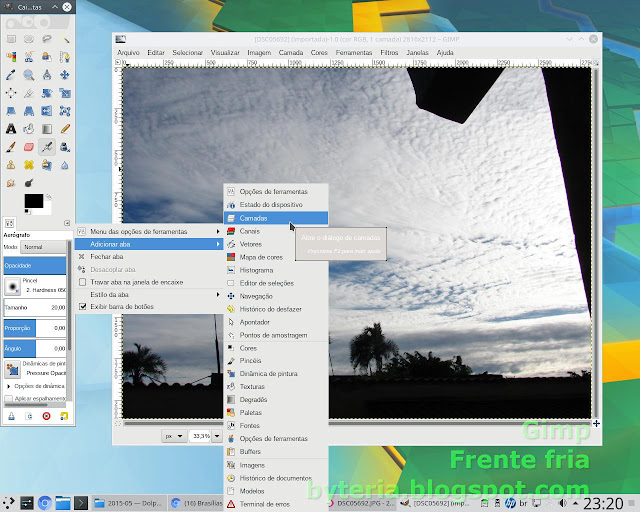This screenshot has height=512, width=640.
Task: Open 'Adicionar aba' submenu
Action: click(x=150, y=244)
